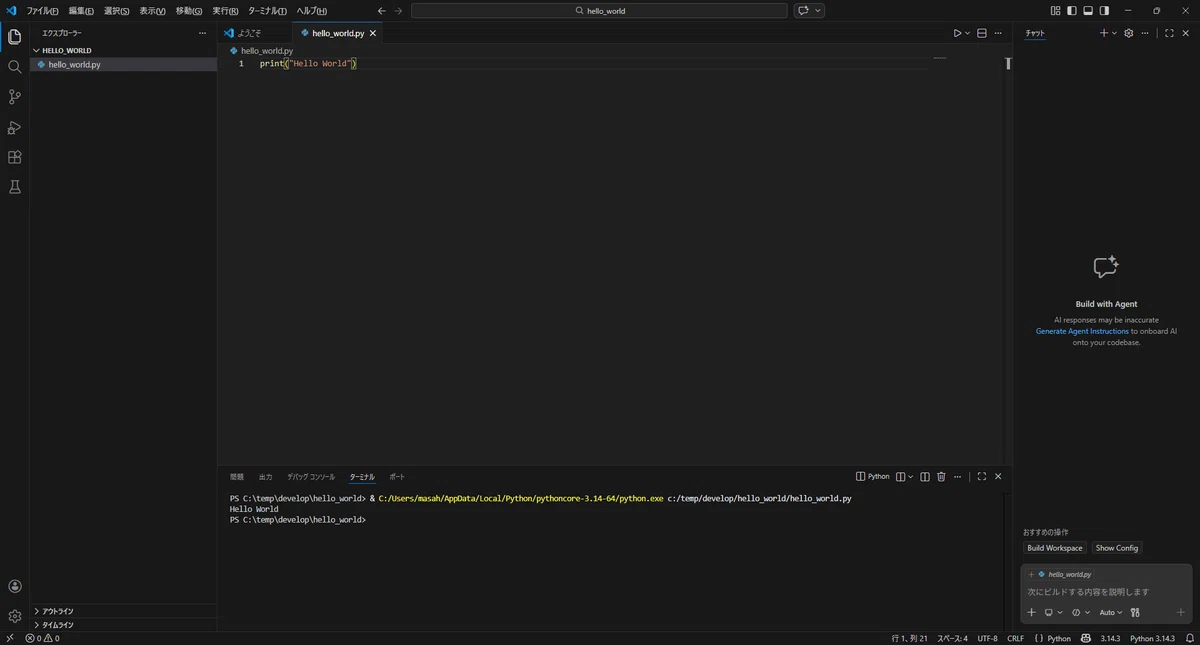Image resolution: width=1200 pixels, height=645 pixels.
Task: Click the Generate Agent Instructions link
Action: 1082,331
